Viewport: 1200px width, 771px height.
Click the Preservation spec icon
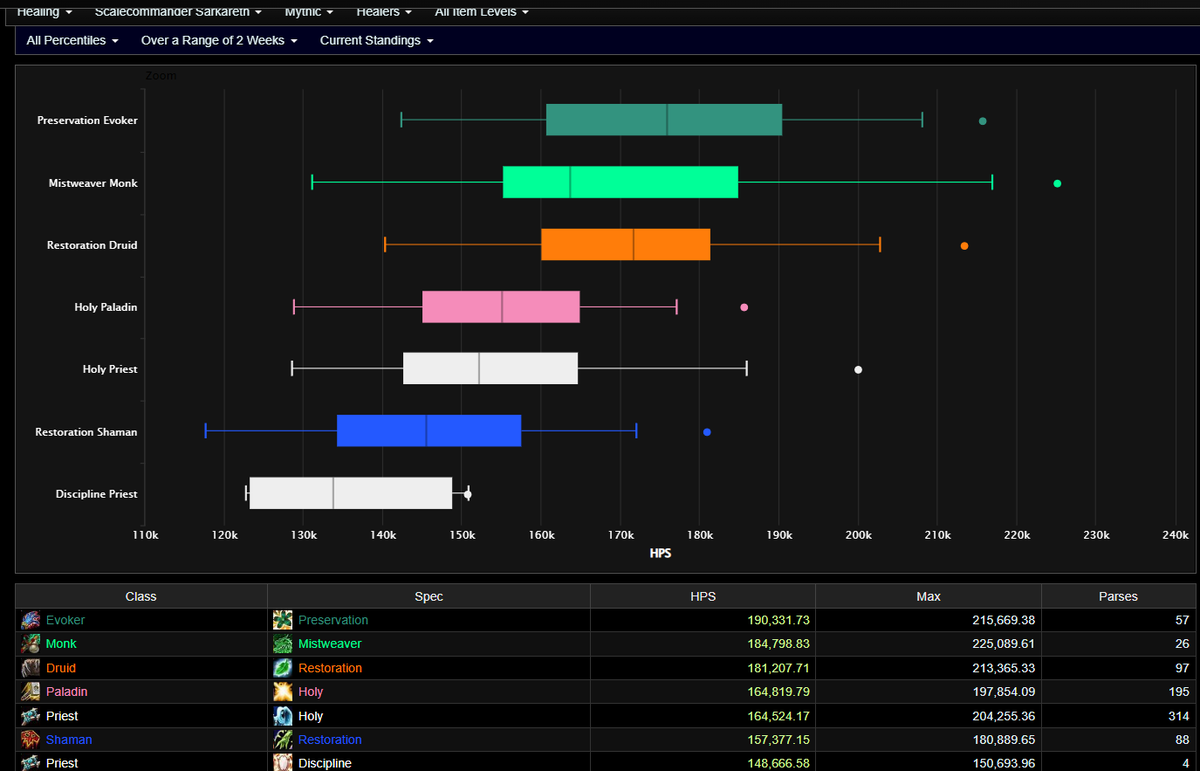pos(283,620)
